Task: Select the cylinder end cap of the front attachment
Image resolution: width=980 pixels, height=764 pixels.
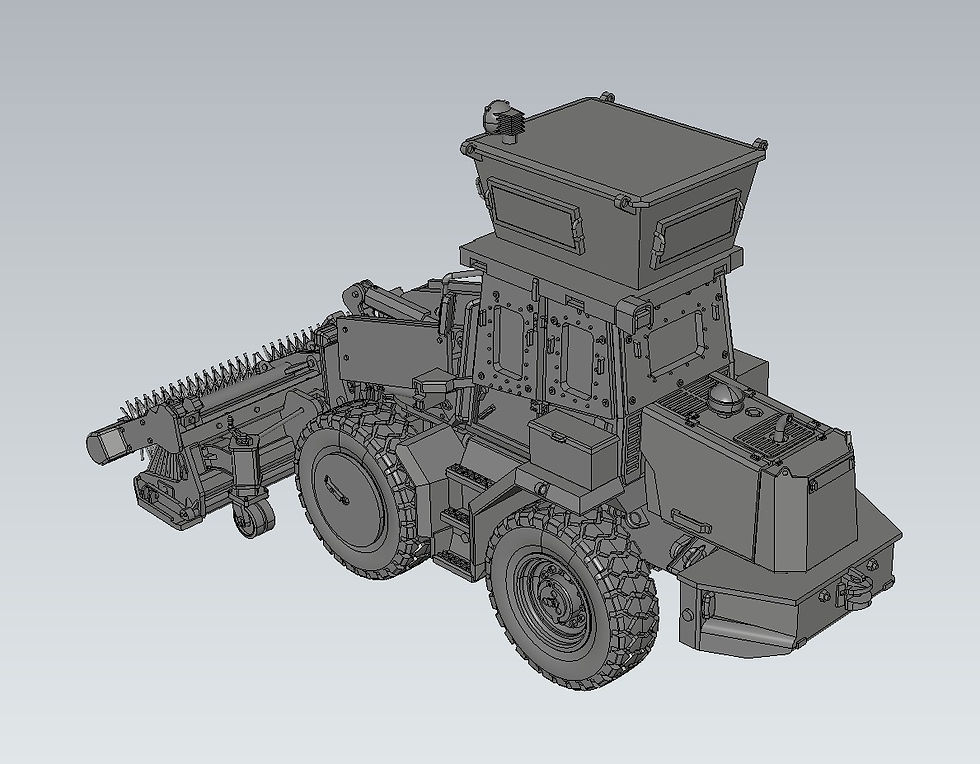Action: pyautogui.click(x=105, y=445)
